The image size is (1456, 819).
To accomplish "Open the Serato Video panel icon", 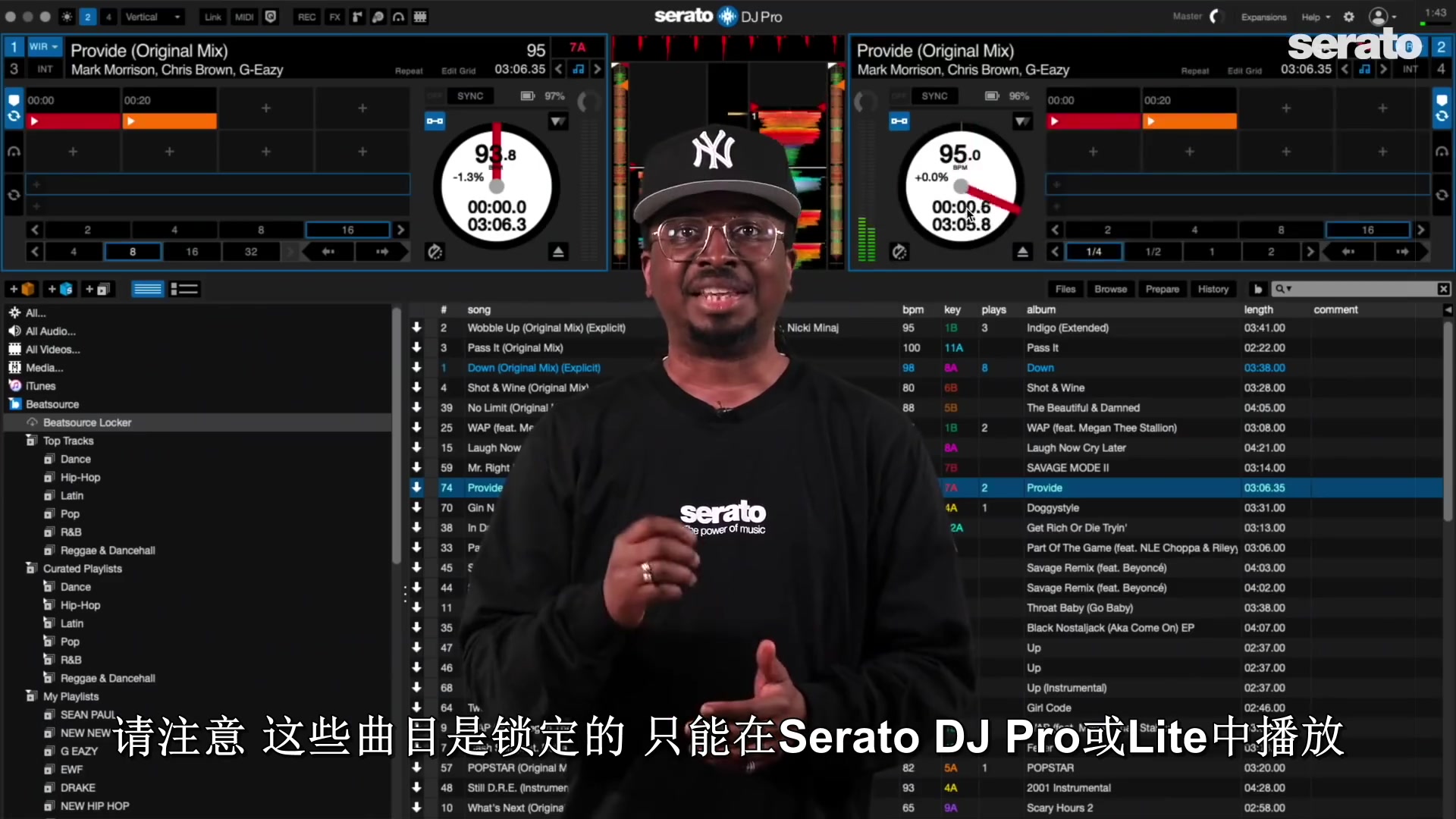I will coord(378,17).
